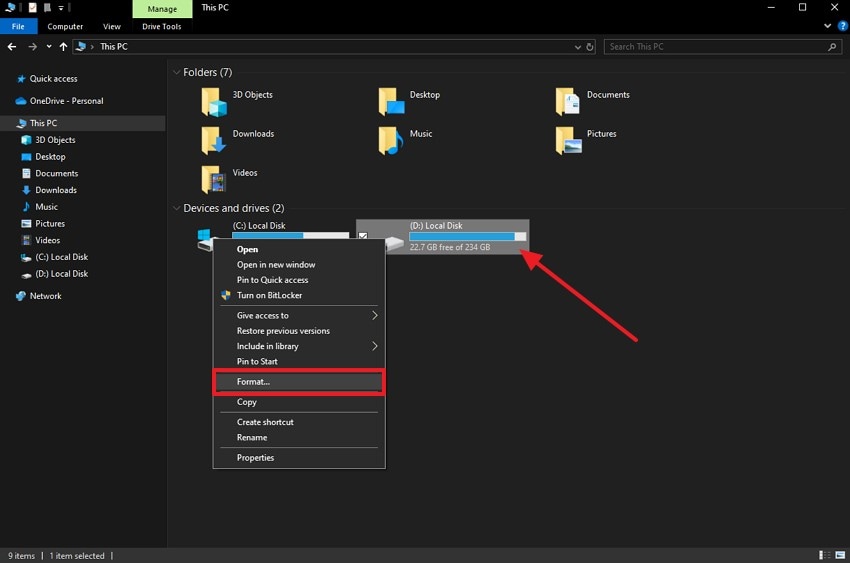Choose Format... from the context menu
Image resolution: width=850 pixels, height=563 pixels.
pos(299,382)
